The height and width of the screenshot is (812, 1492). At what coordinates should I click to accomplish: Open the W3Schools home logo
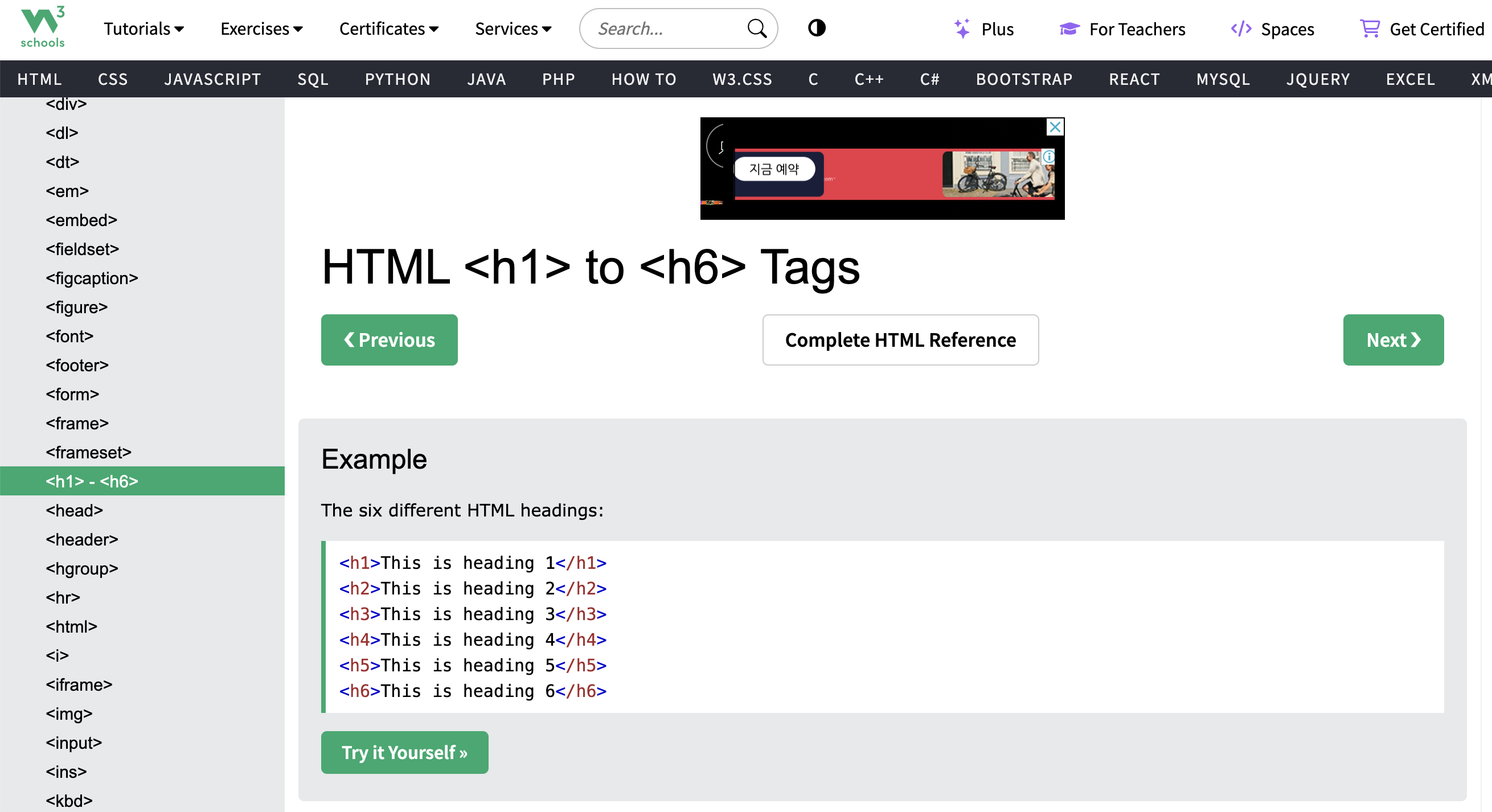point(42,27)
